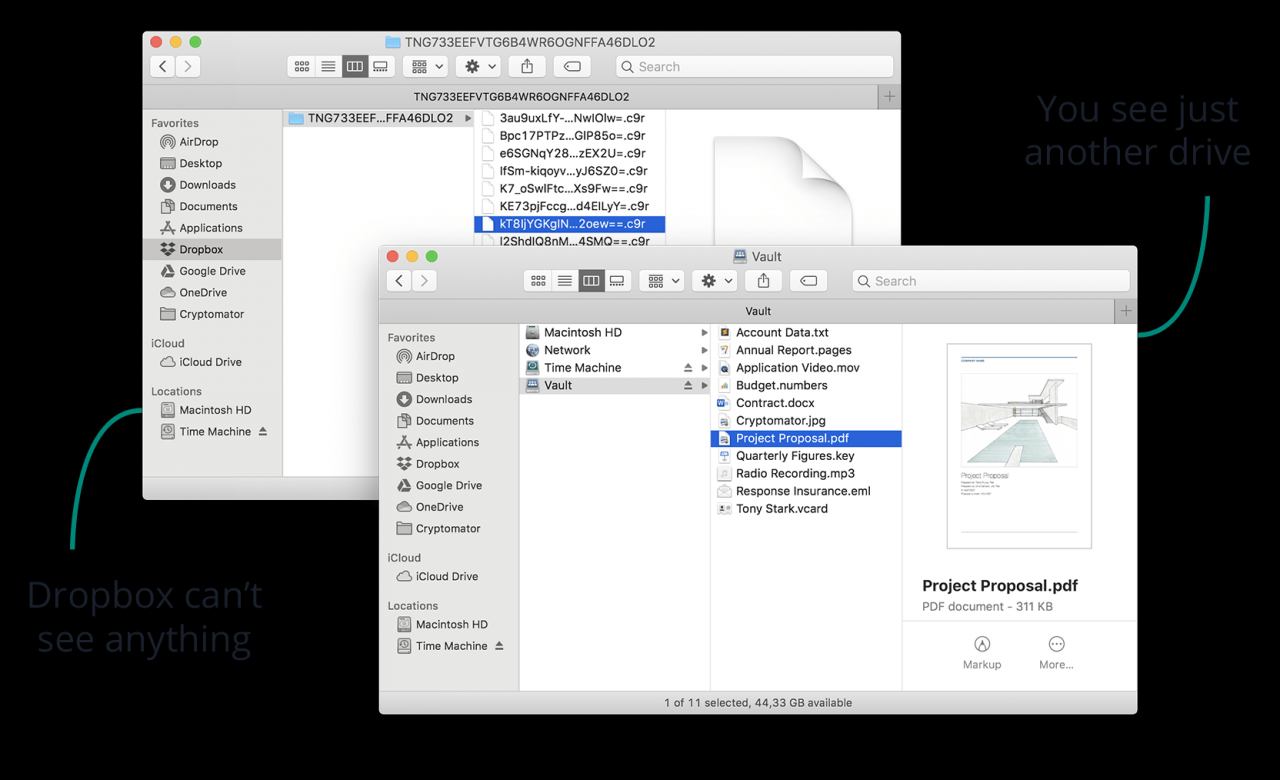Select Account Data.txt file
Viewport: 1280px width, 780px height.
point(806,333)
